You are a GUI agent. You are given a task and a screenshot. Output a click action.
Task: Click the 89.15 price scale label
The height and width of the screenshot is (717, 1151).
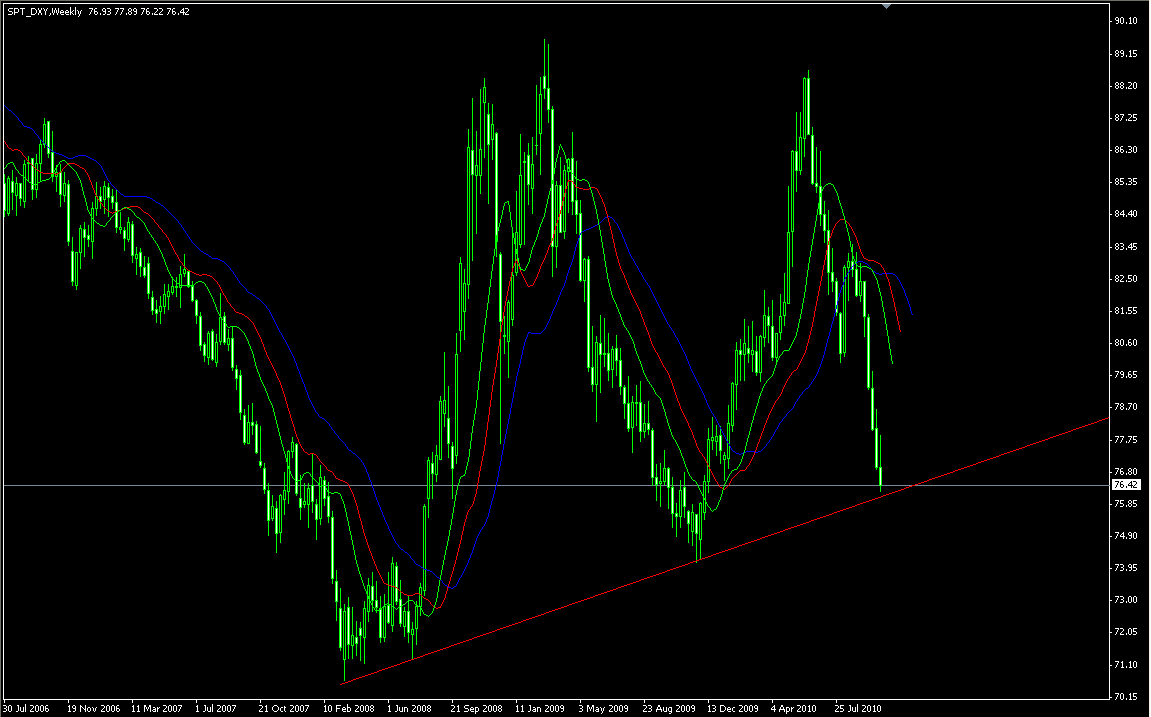(1125, 54)
